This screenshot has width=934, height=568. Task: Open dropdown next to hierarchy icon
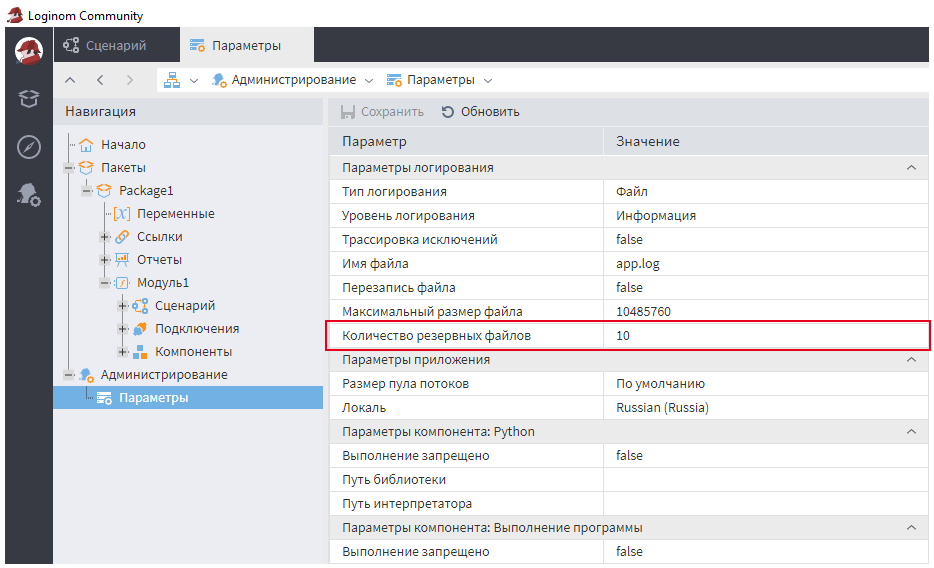(x=194, y=80)
